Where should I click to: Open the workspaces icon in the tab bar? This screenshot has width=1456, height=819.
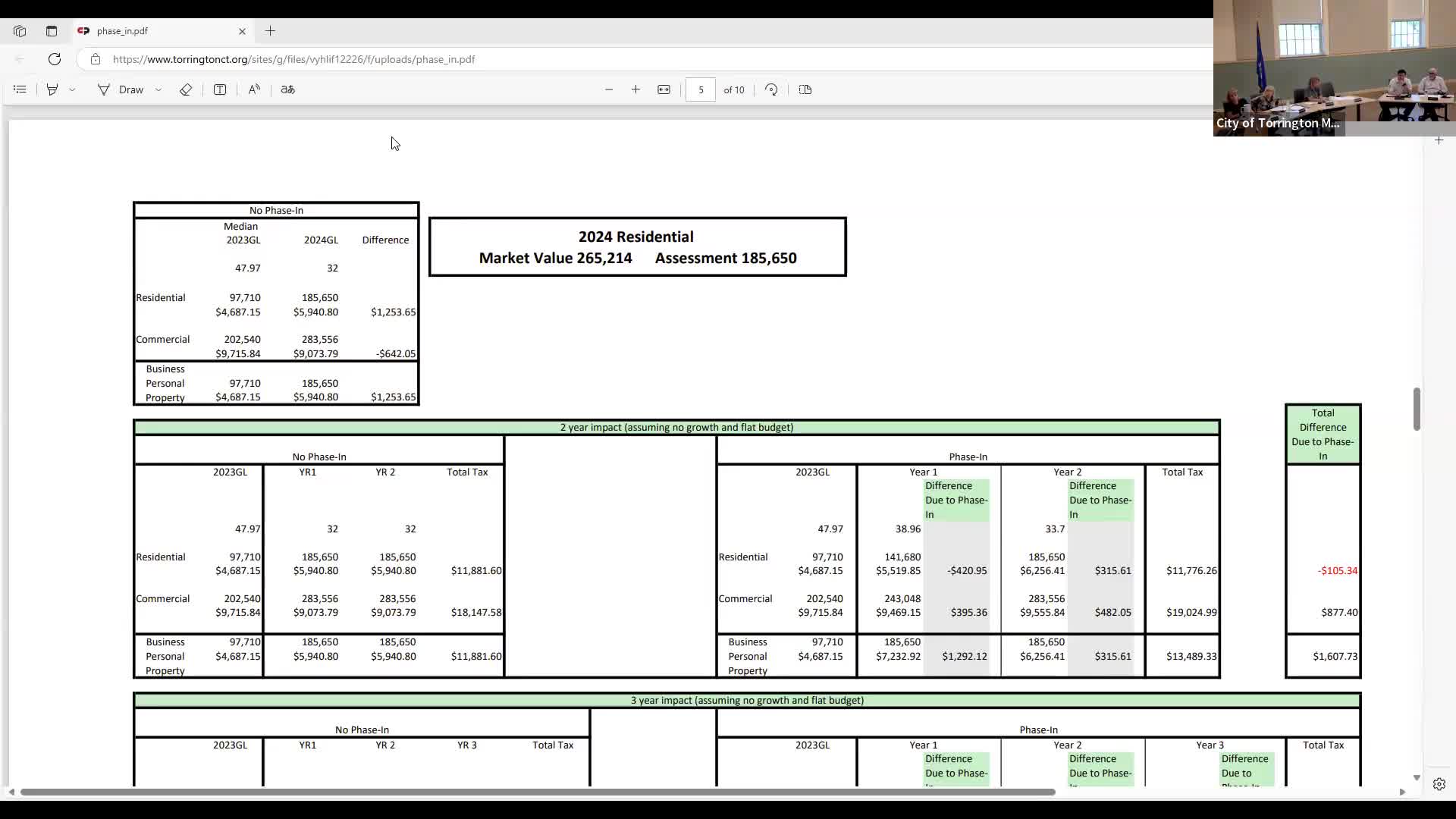pyautogui.click(x=20, y=31)
